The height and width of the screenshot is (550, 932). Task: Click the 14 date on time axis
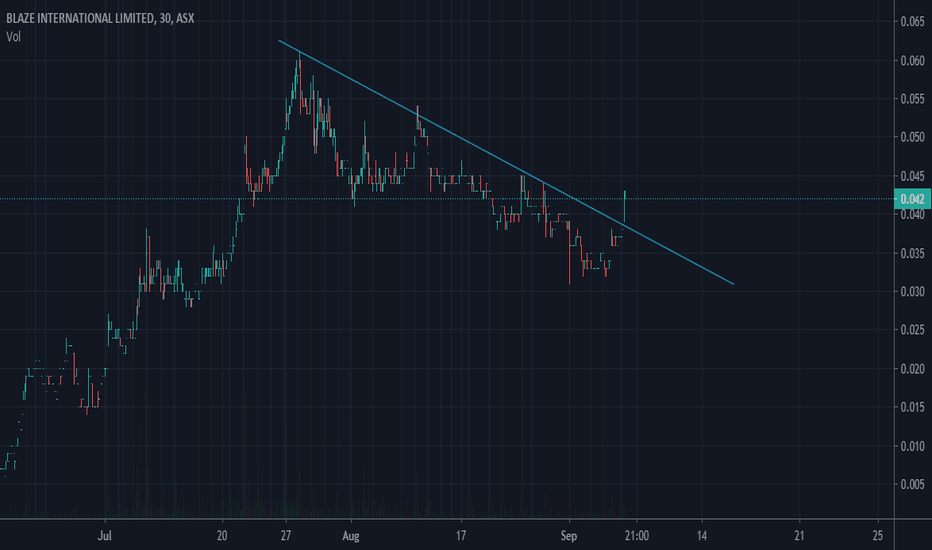[702, 536]
